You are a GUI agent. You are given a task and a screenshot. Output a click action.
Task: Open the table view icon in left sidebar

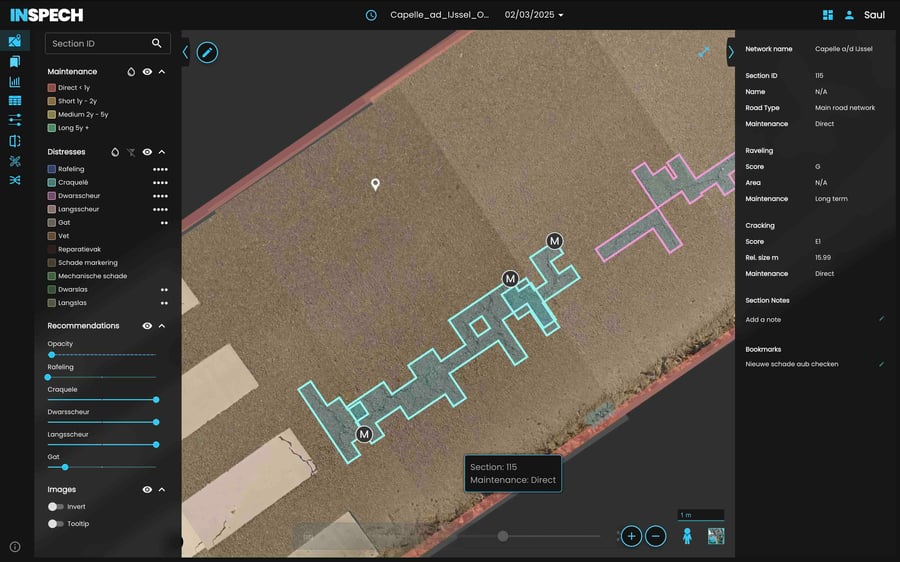[15, 100]
